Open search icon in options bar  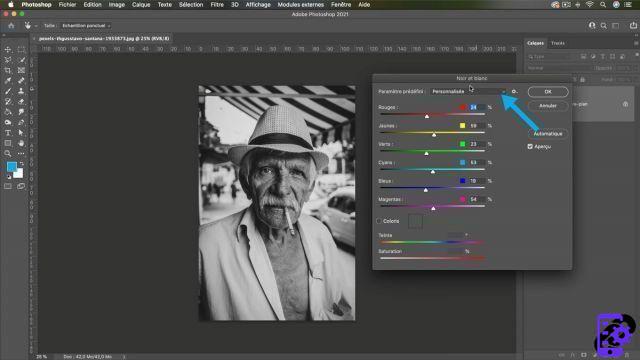point(604,25)
